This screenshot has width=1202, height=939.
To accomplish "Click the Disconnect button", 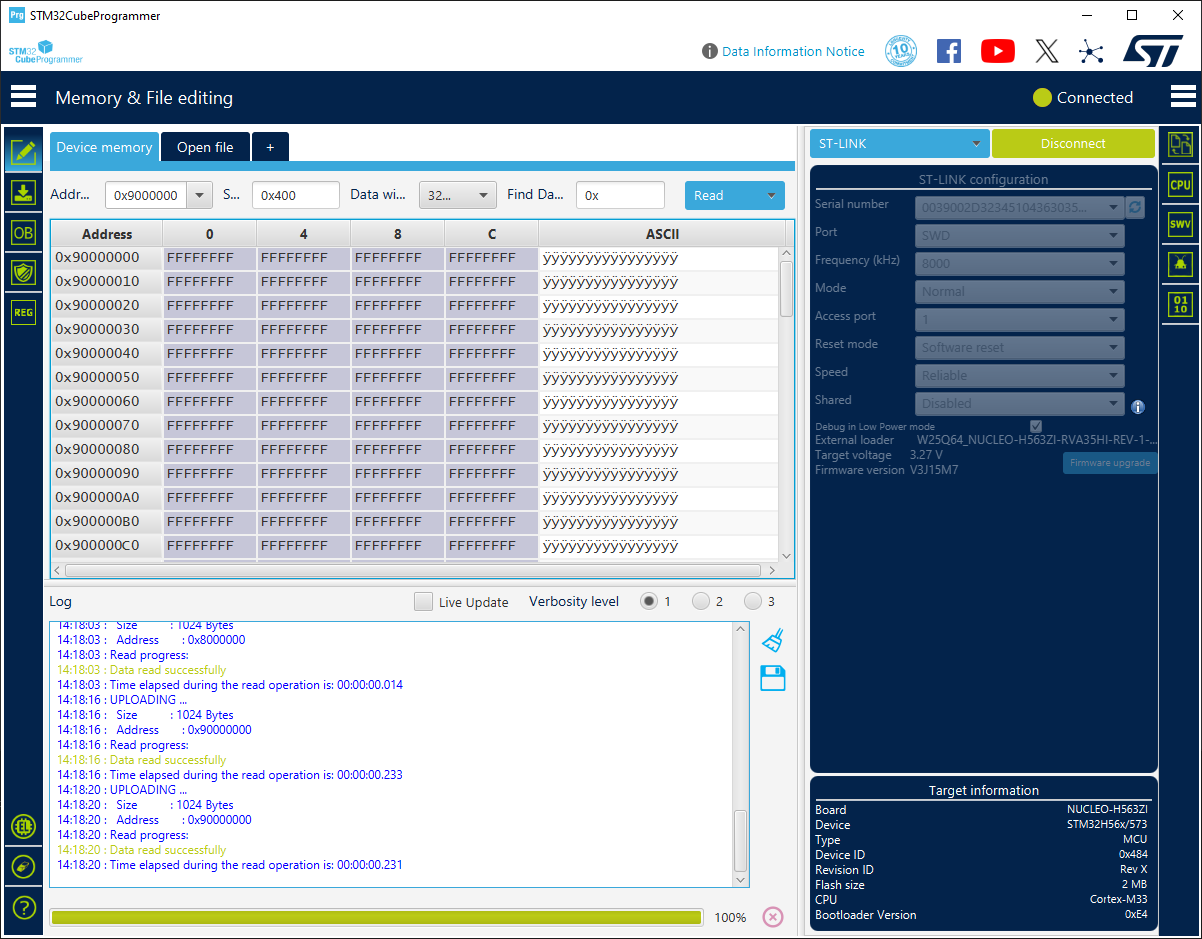I will pyautogui.click(x=1073, y=143).
